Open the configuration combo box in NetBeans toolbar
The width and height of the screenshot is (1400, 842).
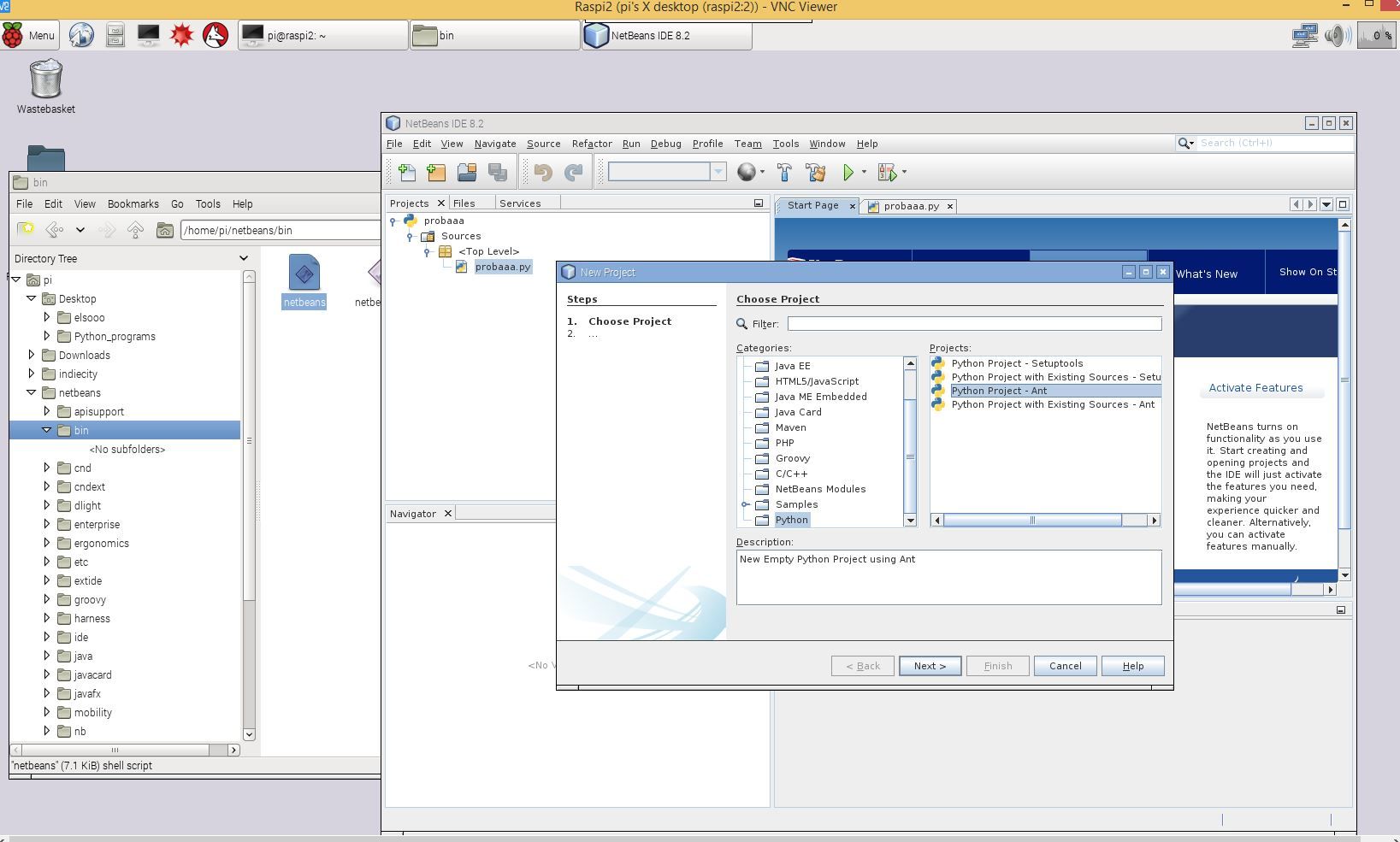click(667, 172)
